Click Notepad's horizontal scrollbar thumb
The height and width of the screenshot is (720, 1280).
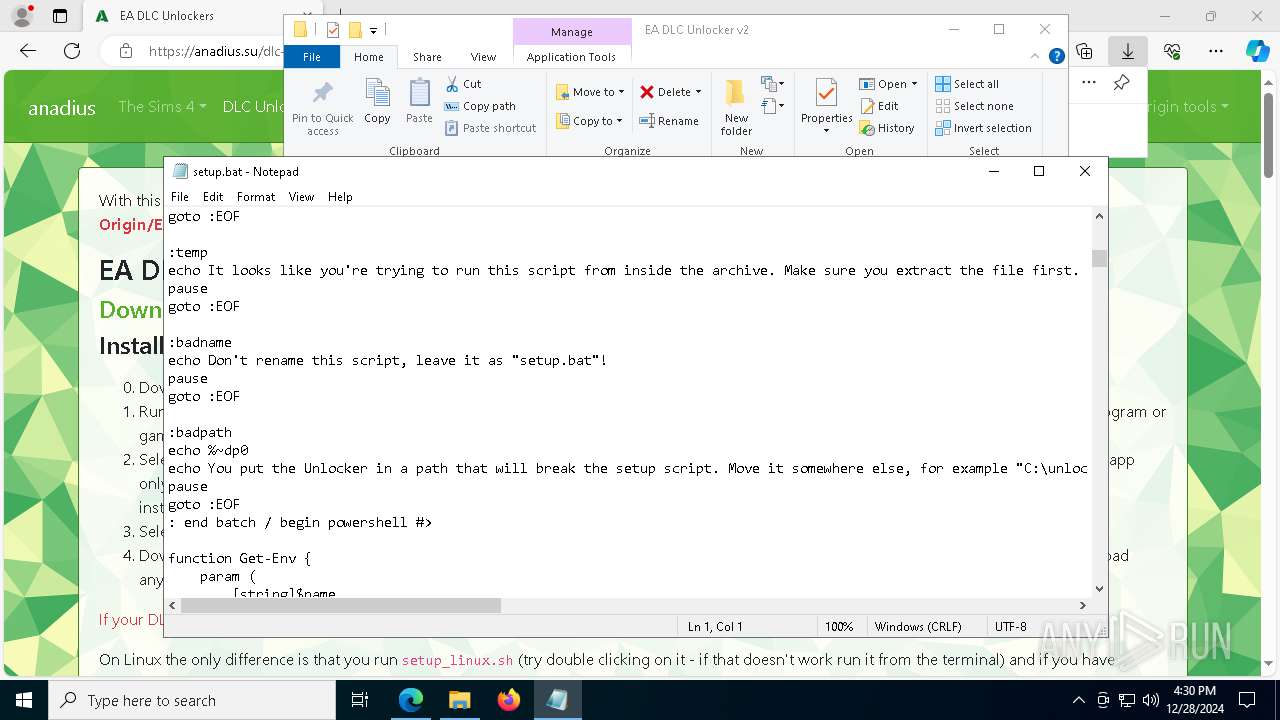339,605
